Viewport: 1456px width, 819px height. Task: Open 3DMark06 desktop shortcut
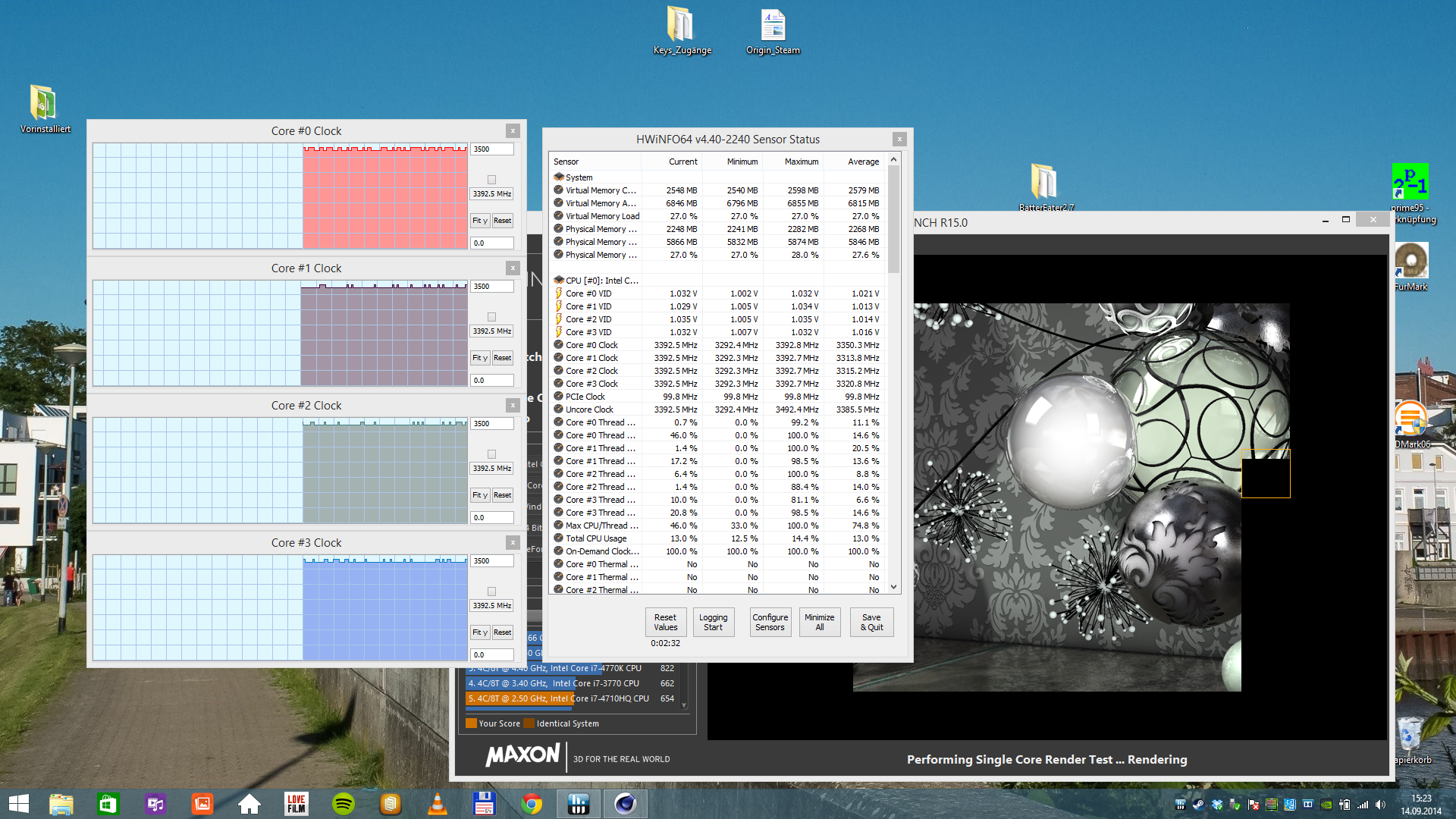click(x=1411, y=425)
